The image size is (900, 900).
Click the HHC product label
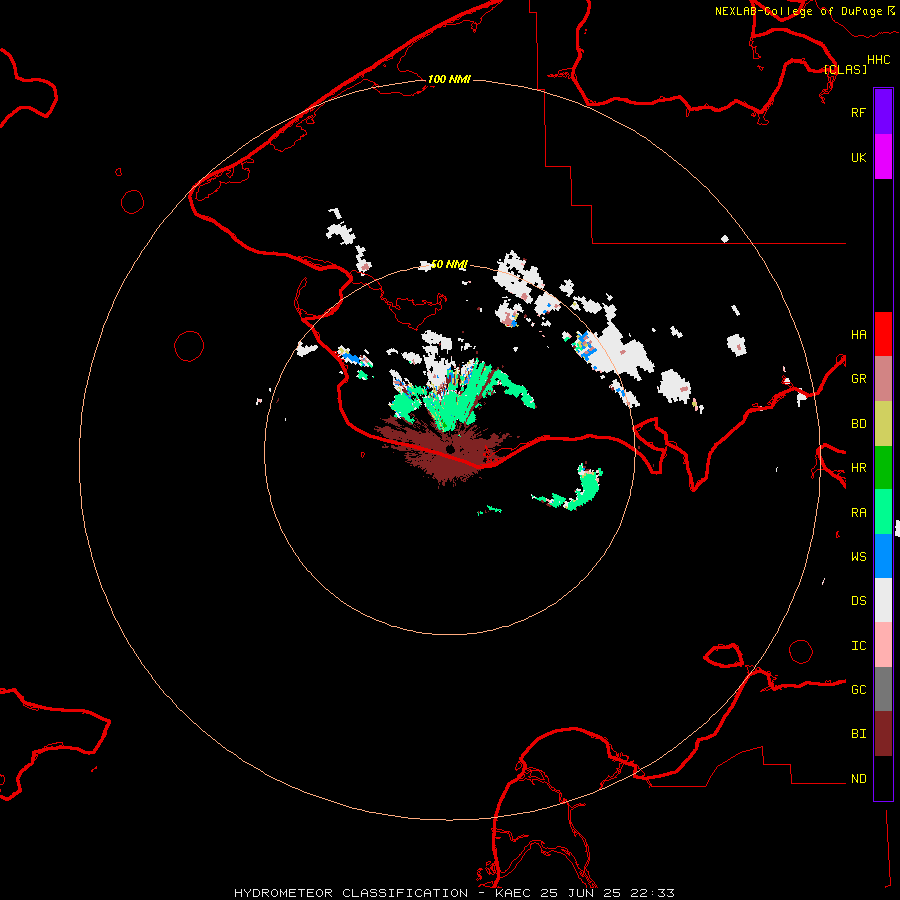[878, 60]
